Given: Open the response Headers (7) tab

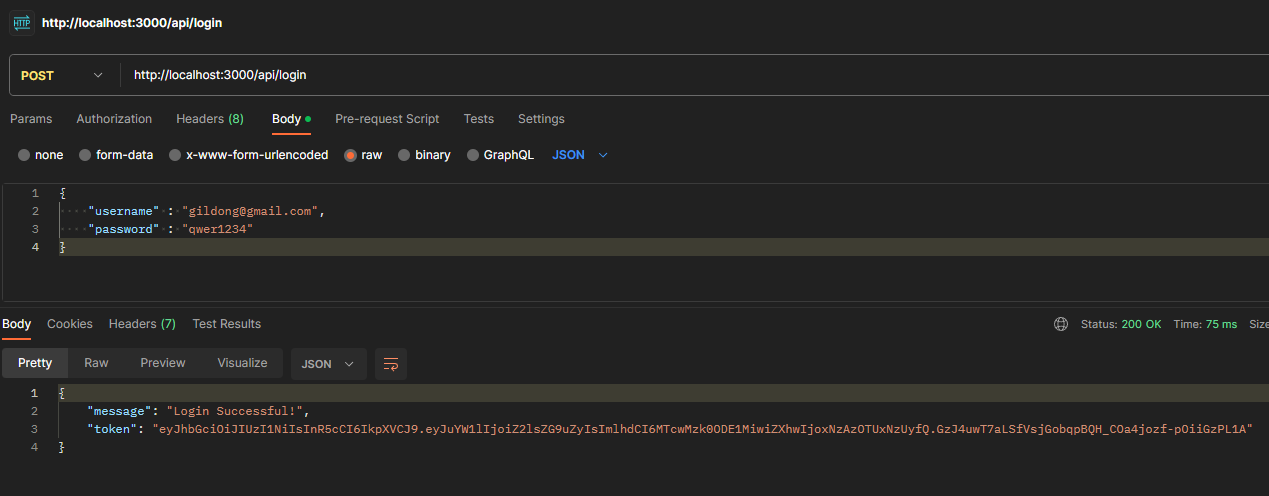Looking at the screenshot, I should pos(142,324).
